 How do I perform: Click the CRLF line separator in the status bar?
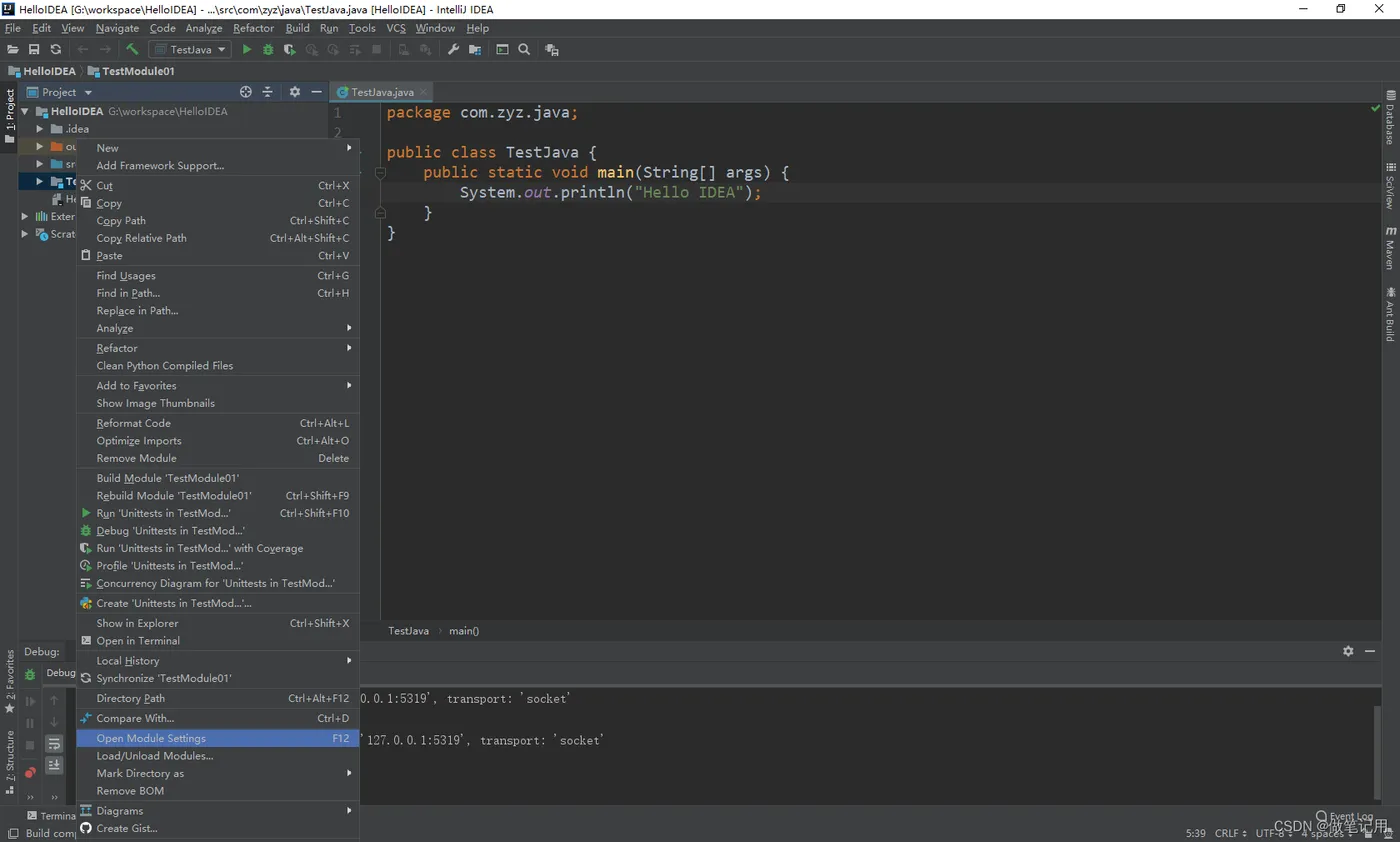[1230, 833]
